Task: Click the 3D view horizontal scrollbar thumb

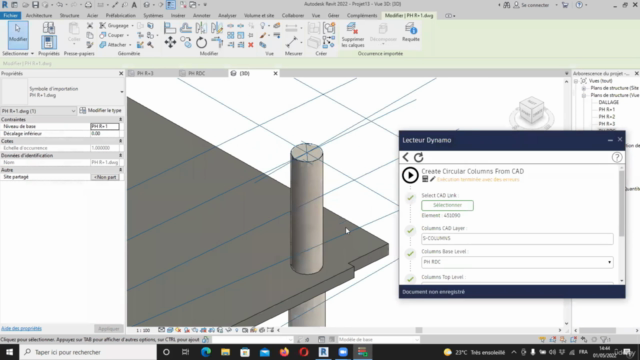Action: [x=419, y=330]
